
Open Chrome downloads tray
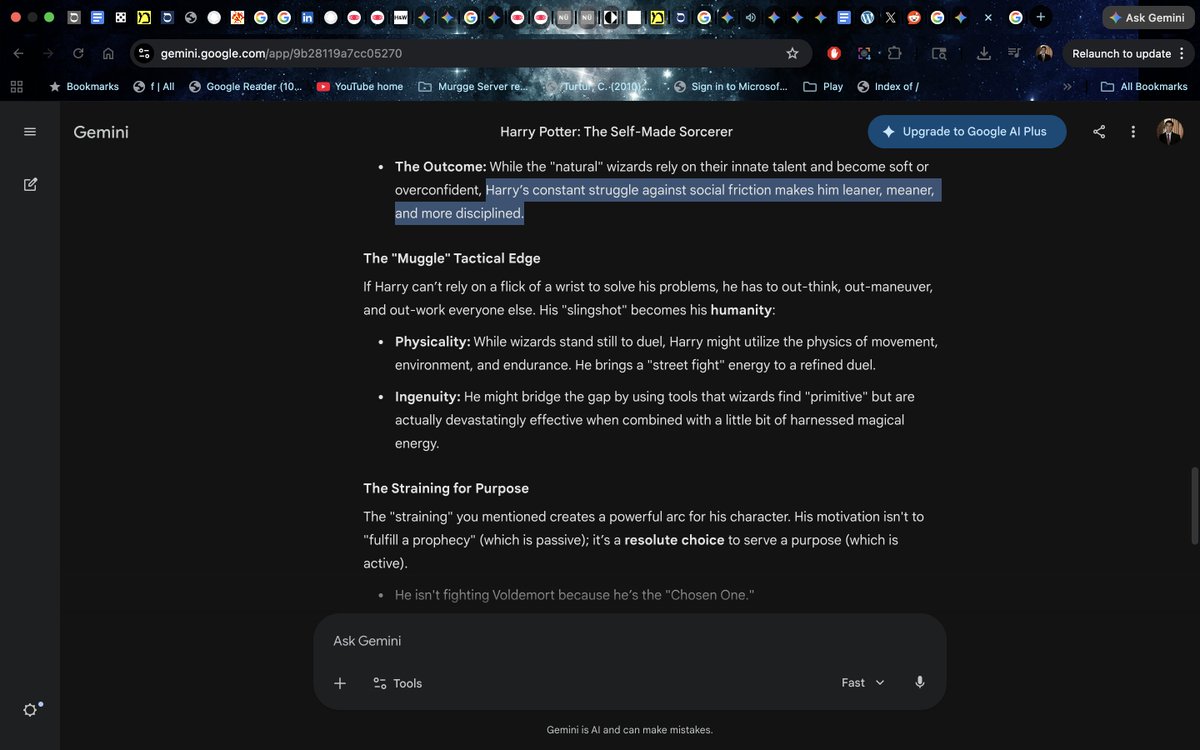pyautogui.click(x=984, y=53)
